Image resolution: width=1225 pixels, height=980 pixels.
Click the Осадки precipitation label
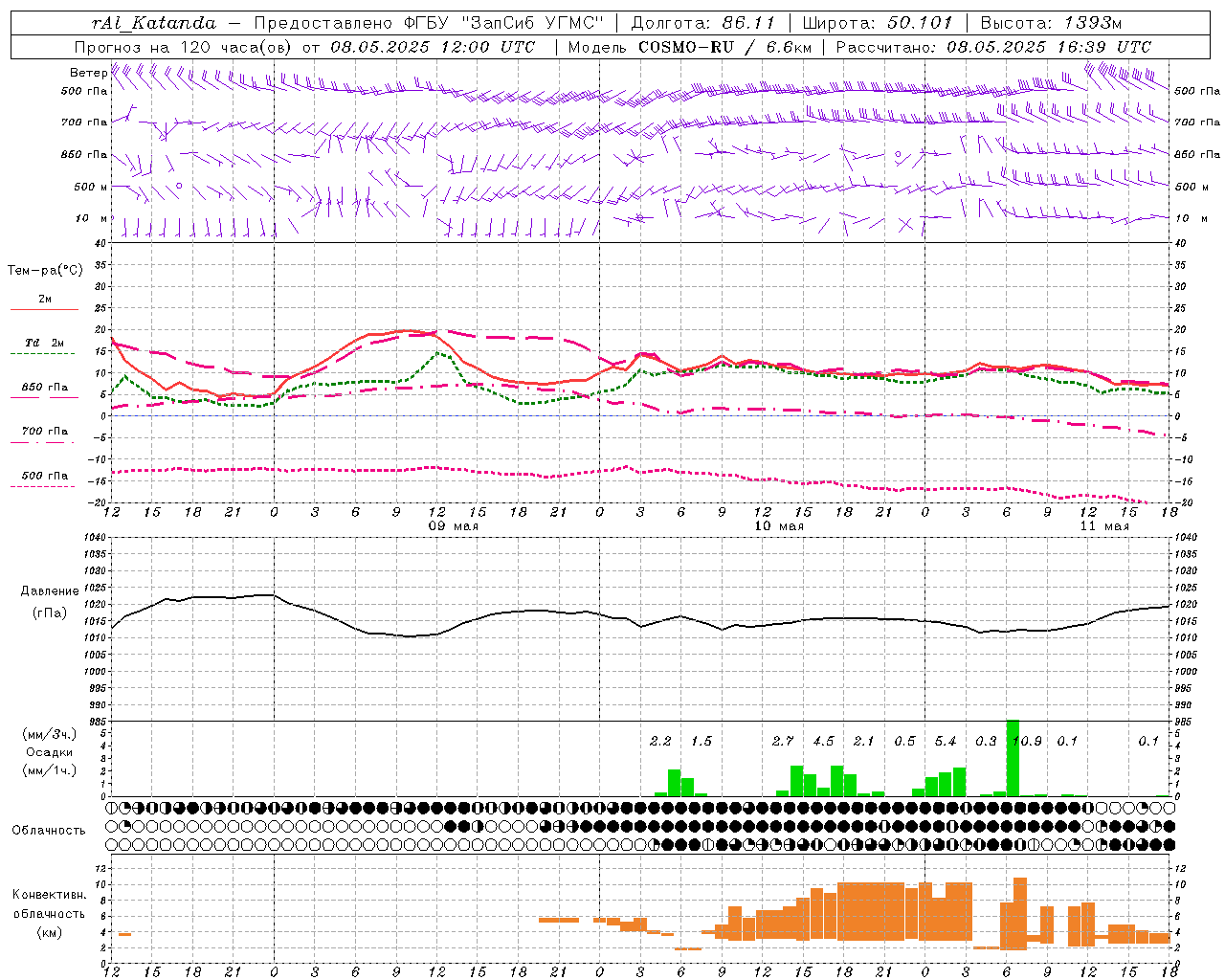[x=49, y=752]
